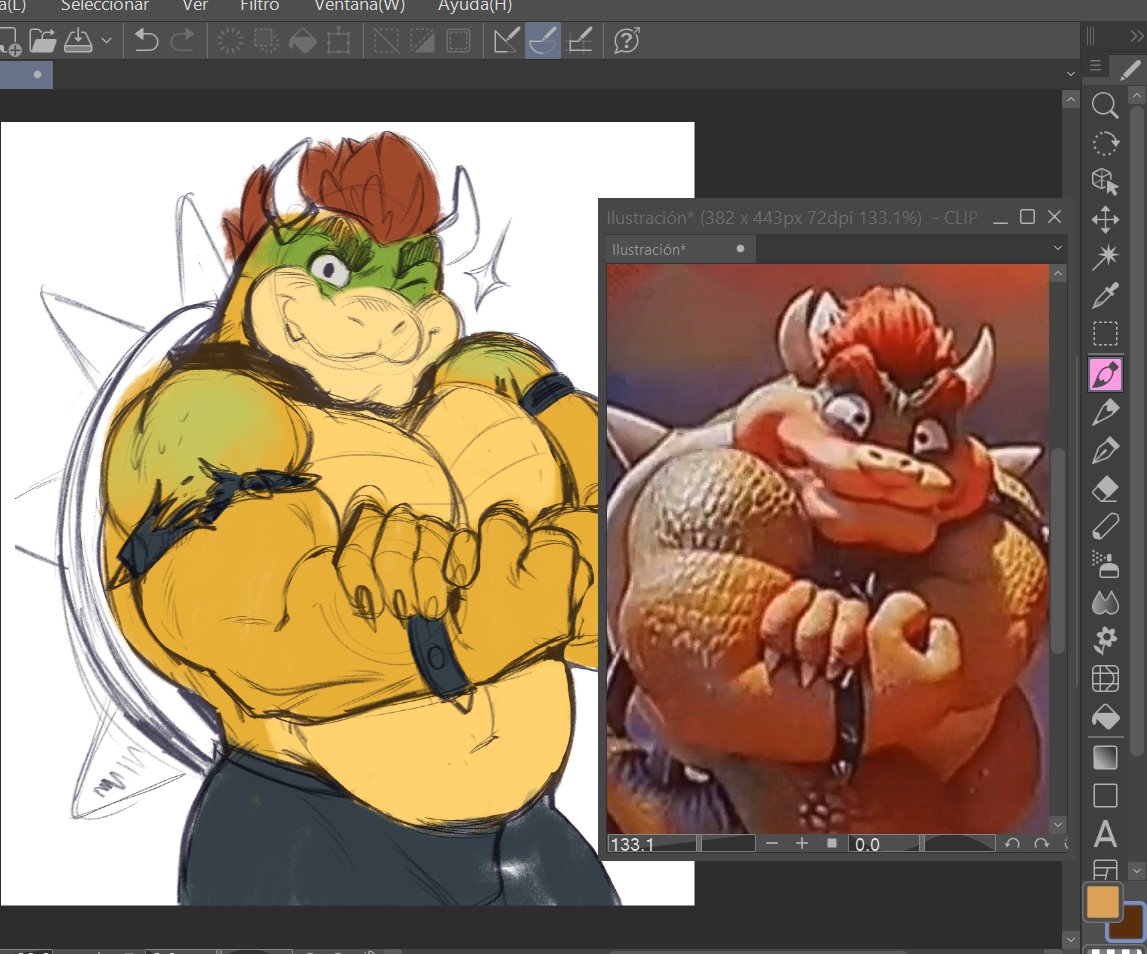Rotate reference view left button
1147x954 pixels.
[x=1012, y=844]
